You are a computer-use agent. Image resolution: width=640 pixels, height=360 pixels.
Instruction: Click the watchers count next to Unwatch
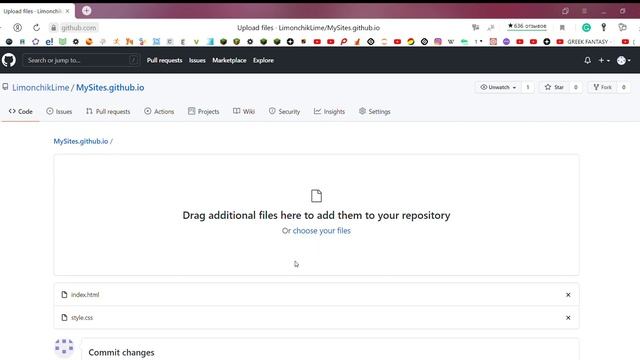(x=528, y=87)
